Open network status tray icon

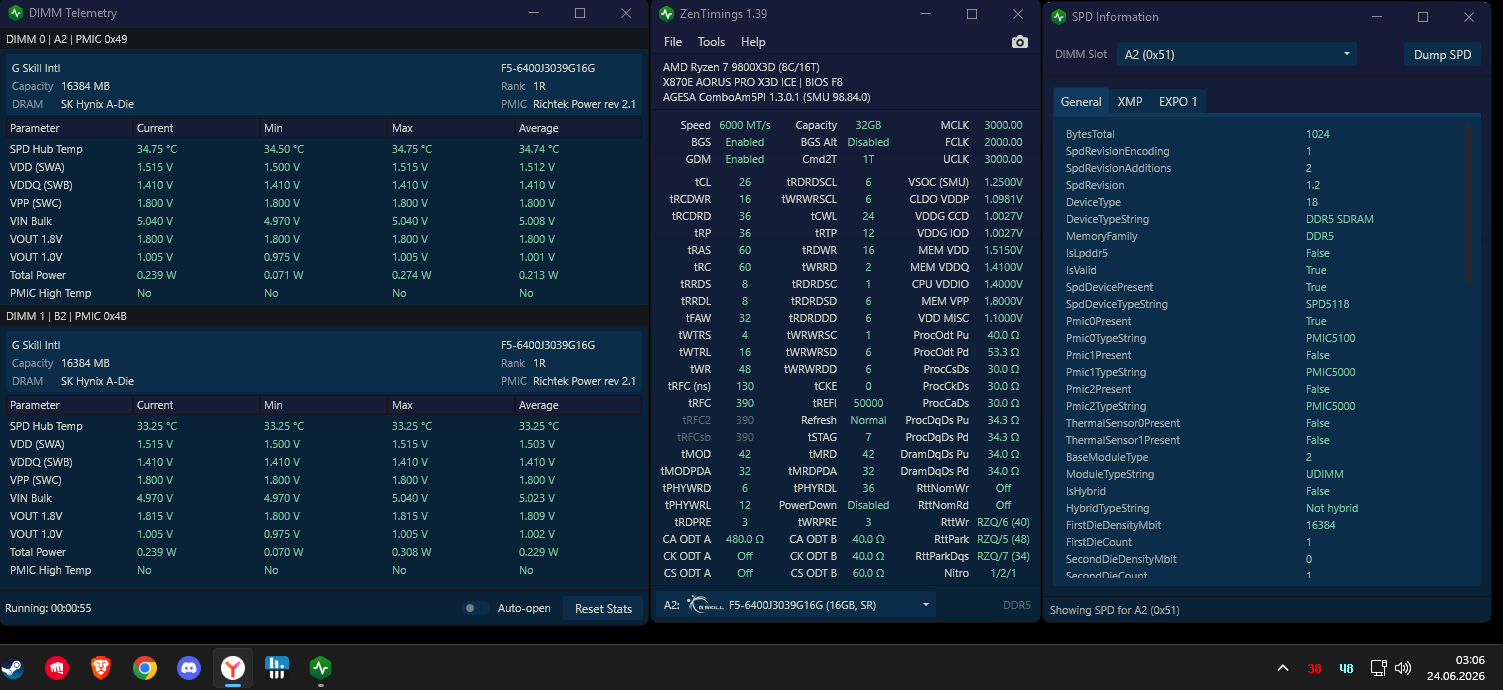(x=1378, y=668)
